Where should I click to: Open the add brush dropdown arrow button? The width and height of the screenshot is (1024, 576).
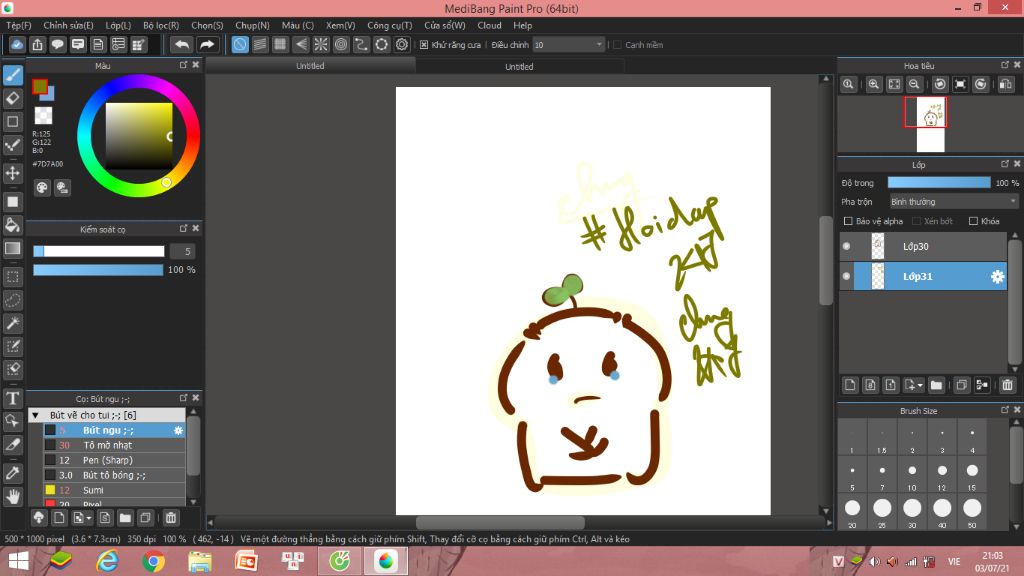pyautogui.click(x=82, y=518)
